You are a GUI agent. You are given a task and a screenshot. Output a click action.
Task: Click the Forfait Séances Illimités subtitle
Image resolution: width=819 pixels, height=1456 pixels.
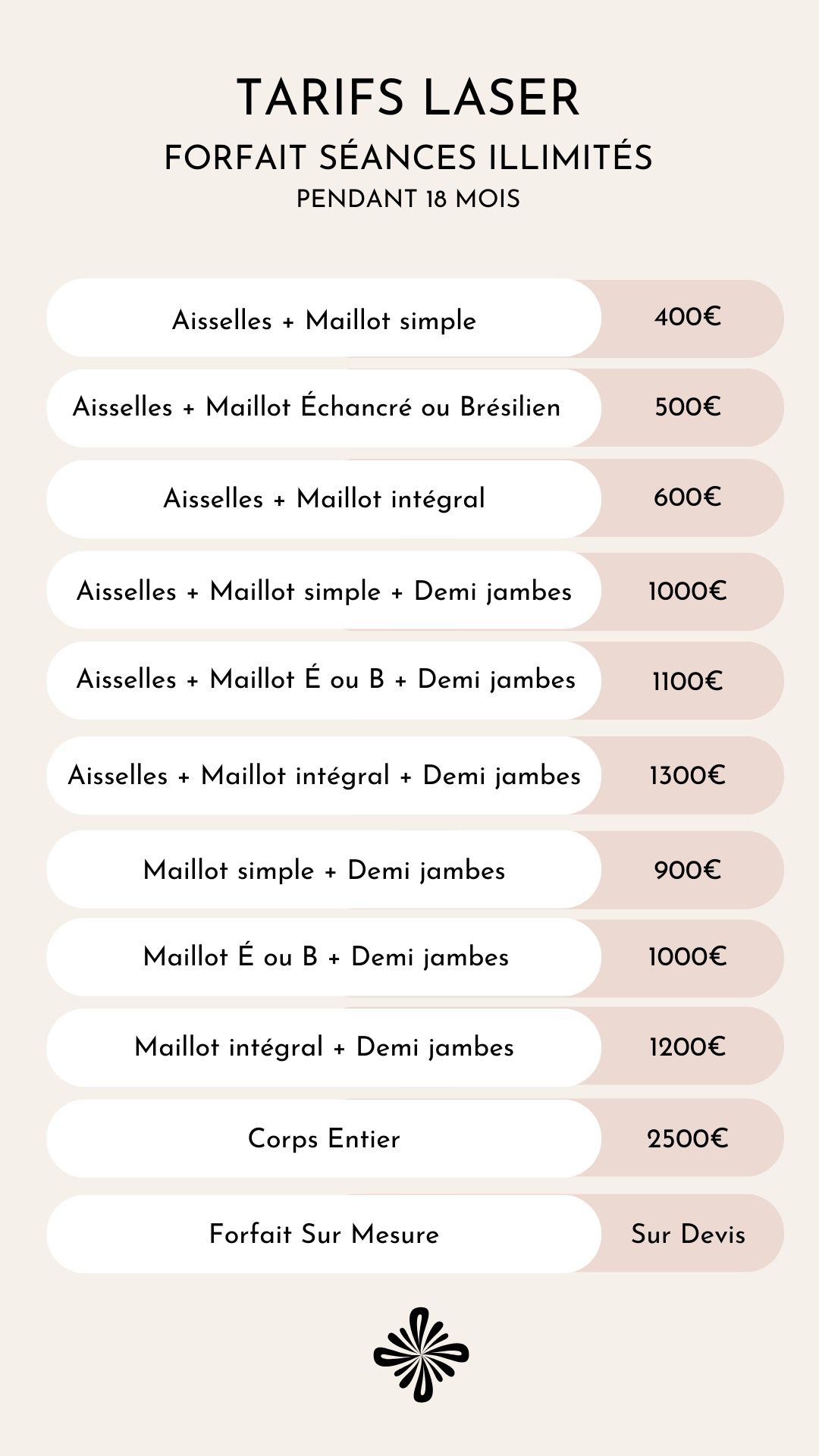pyautogui.click(x=408, y=158)
